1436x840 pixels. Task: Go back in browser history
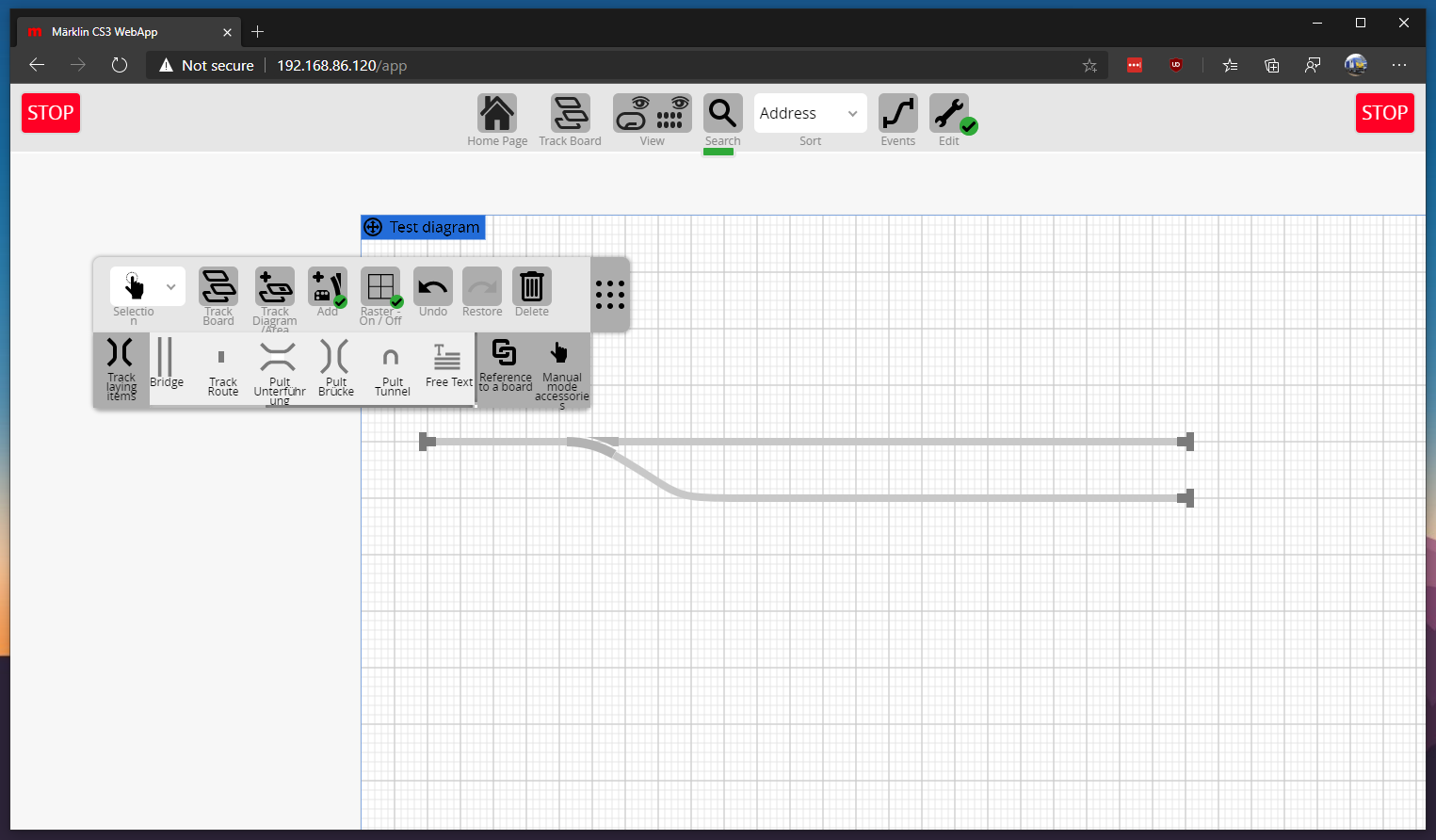point(37,65)
